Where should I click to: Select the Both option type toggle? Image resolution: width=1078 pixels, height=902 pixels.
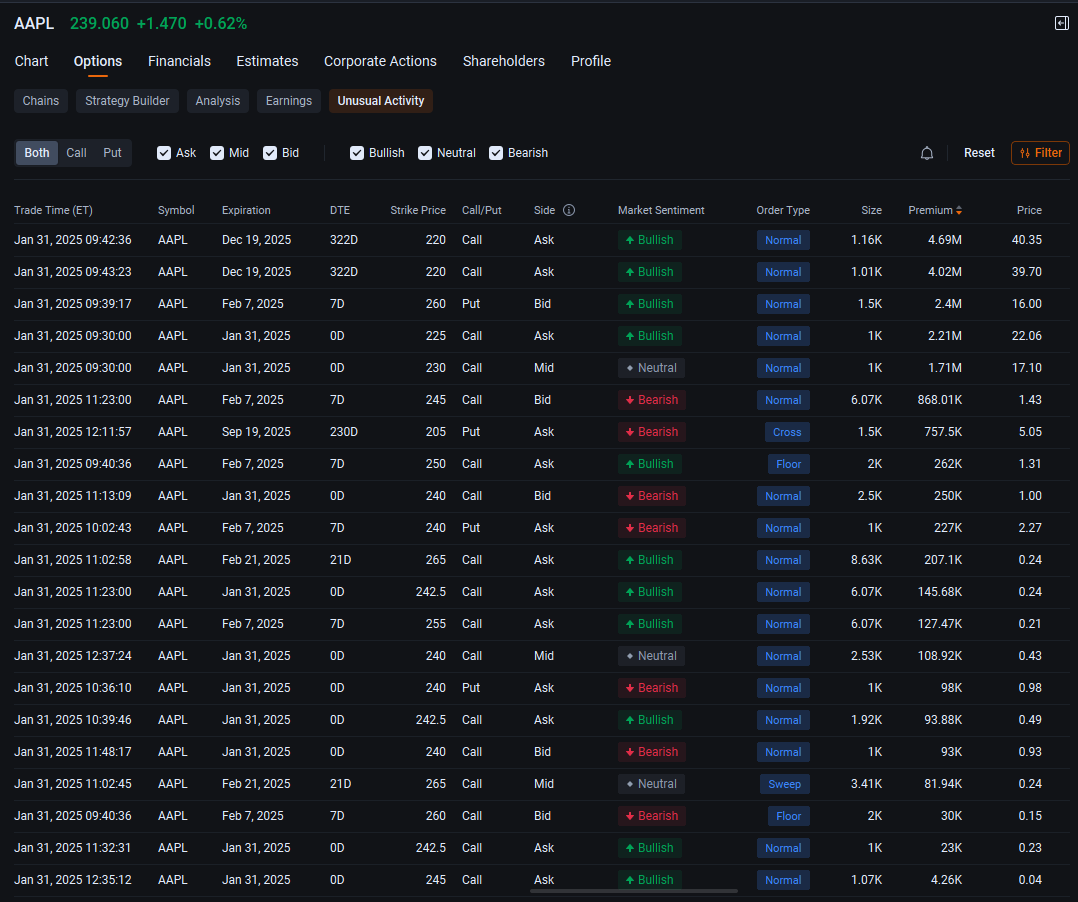(x=37, y=153)
